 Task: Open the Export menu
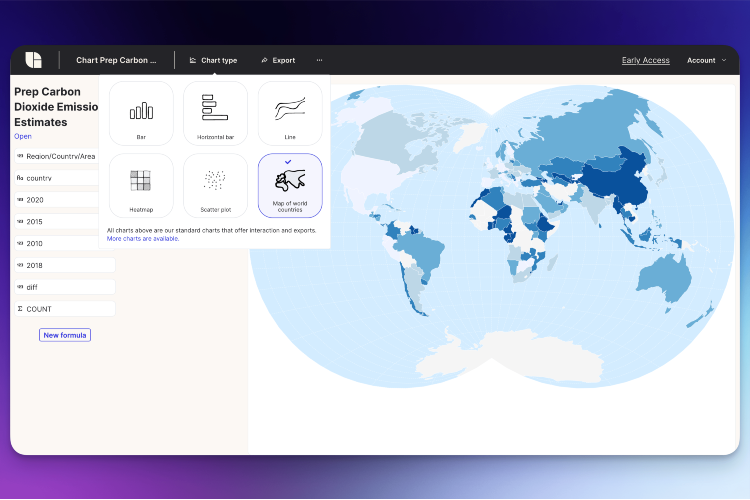(278, 60)
